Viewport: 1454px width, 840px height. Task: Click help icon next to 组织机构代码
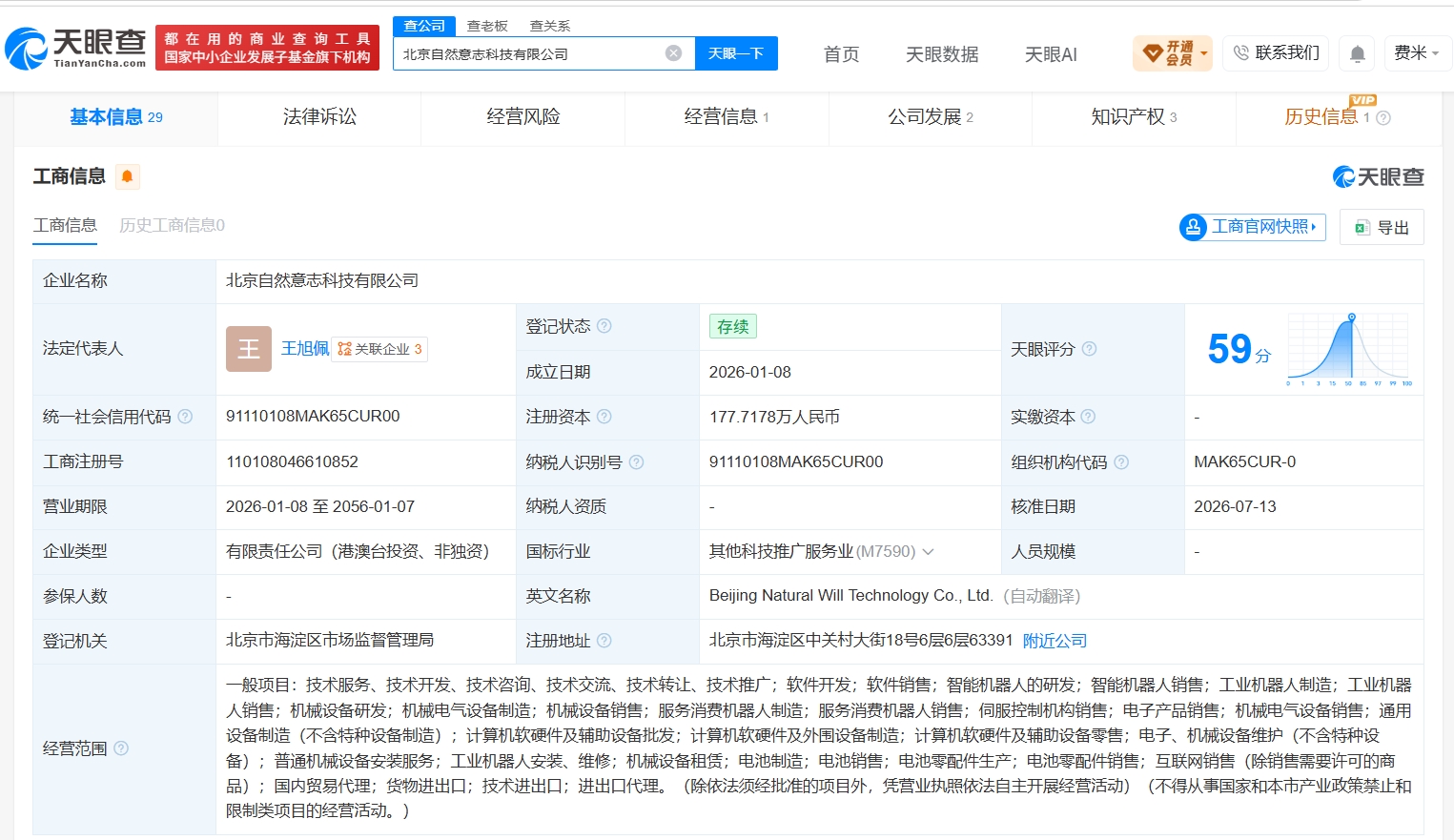click(x=1121, y=462)
